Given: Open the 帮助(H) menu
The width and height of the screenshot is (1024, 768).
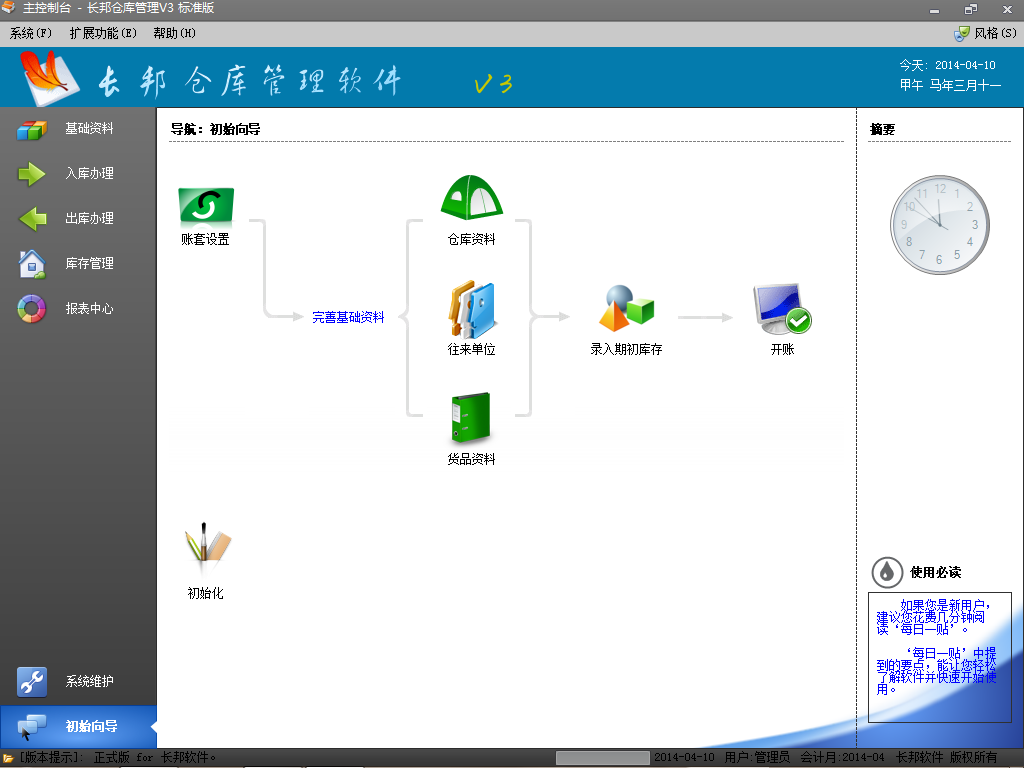Looking at the screenshot, I should coord(174,33).
